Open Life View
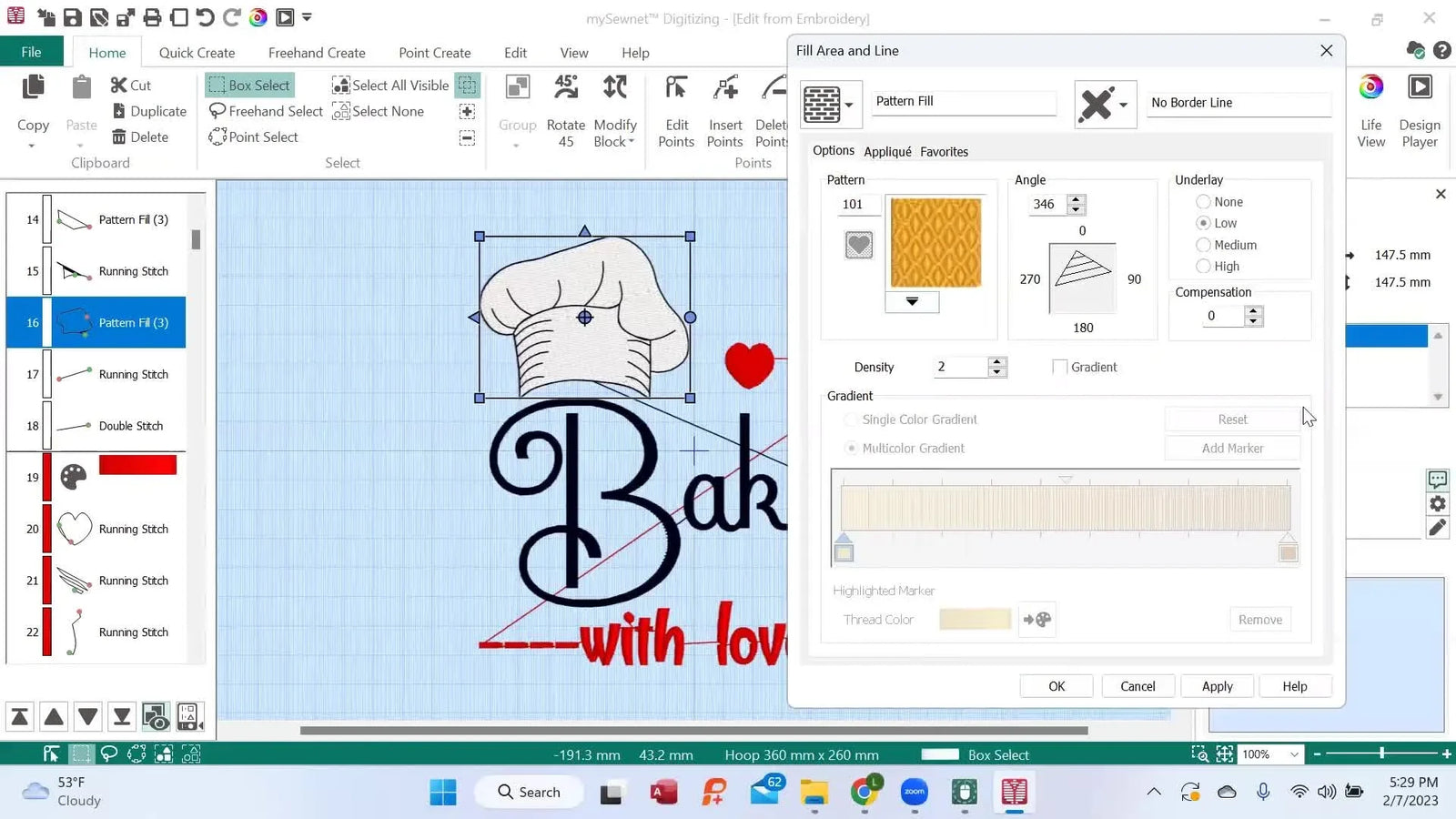1456x819 pixels. pos(1370,109)
